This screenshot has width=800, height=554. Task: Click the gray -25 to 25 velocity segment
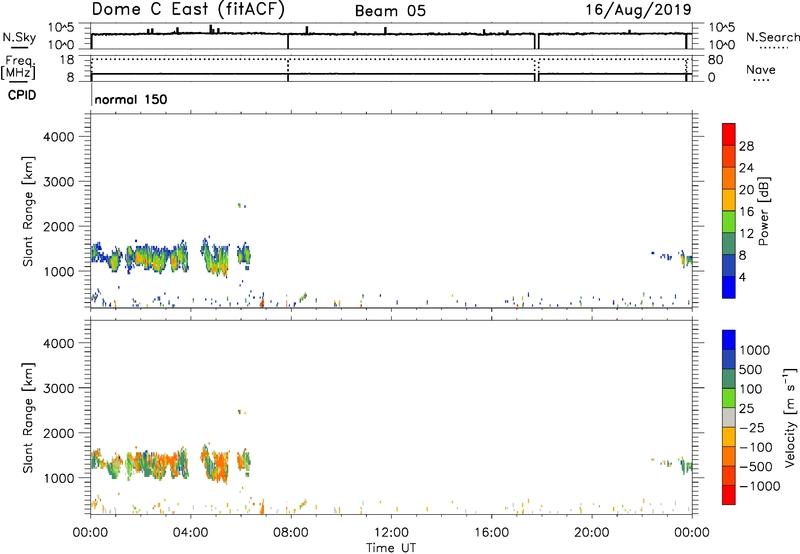point(729,417)
